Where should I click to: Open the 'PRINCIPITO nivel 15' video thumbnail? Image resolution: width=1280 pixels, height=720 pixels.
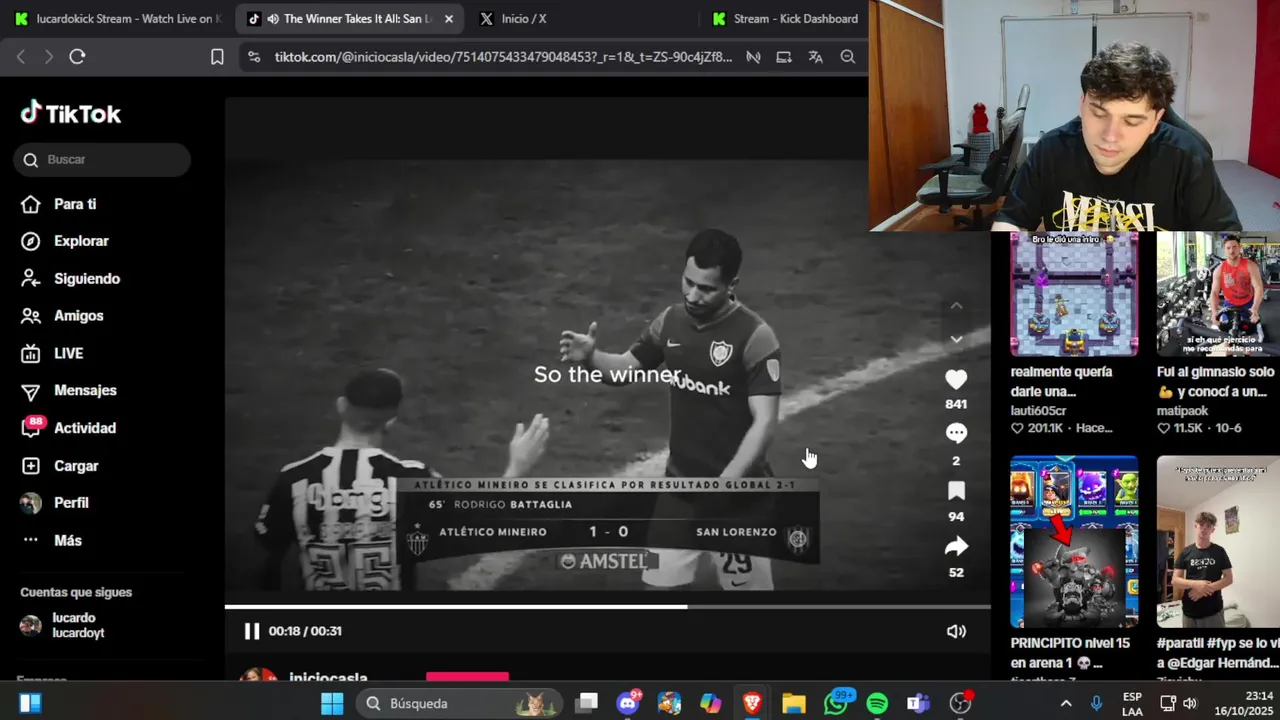pos(1074,542)
